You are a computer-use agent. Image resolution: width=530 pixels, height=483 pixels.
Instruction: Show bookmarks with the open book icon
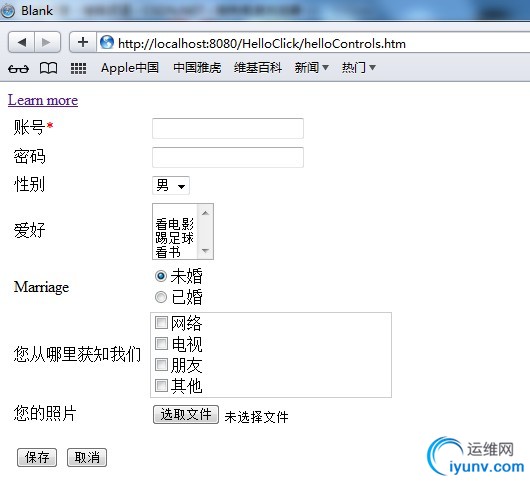48,68
